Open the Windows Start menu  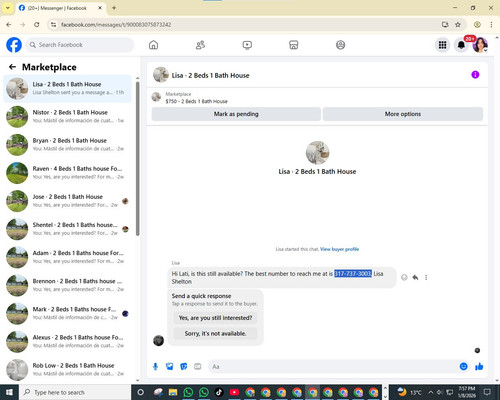pos(9,392)
